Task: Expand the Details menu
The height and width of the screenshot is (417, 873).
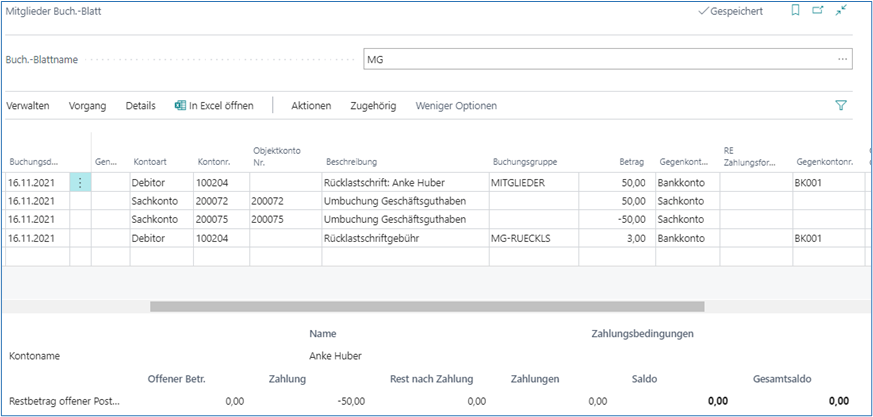Action: [140, 105]
